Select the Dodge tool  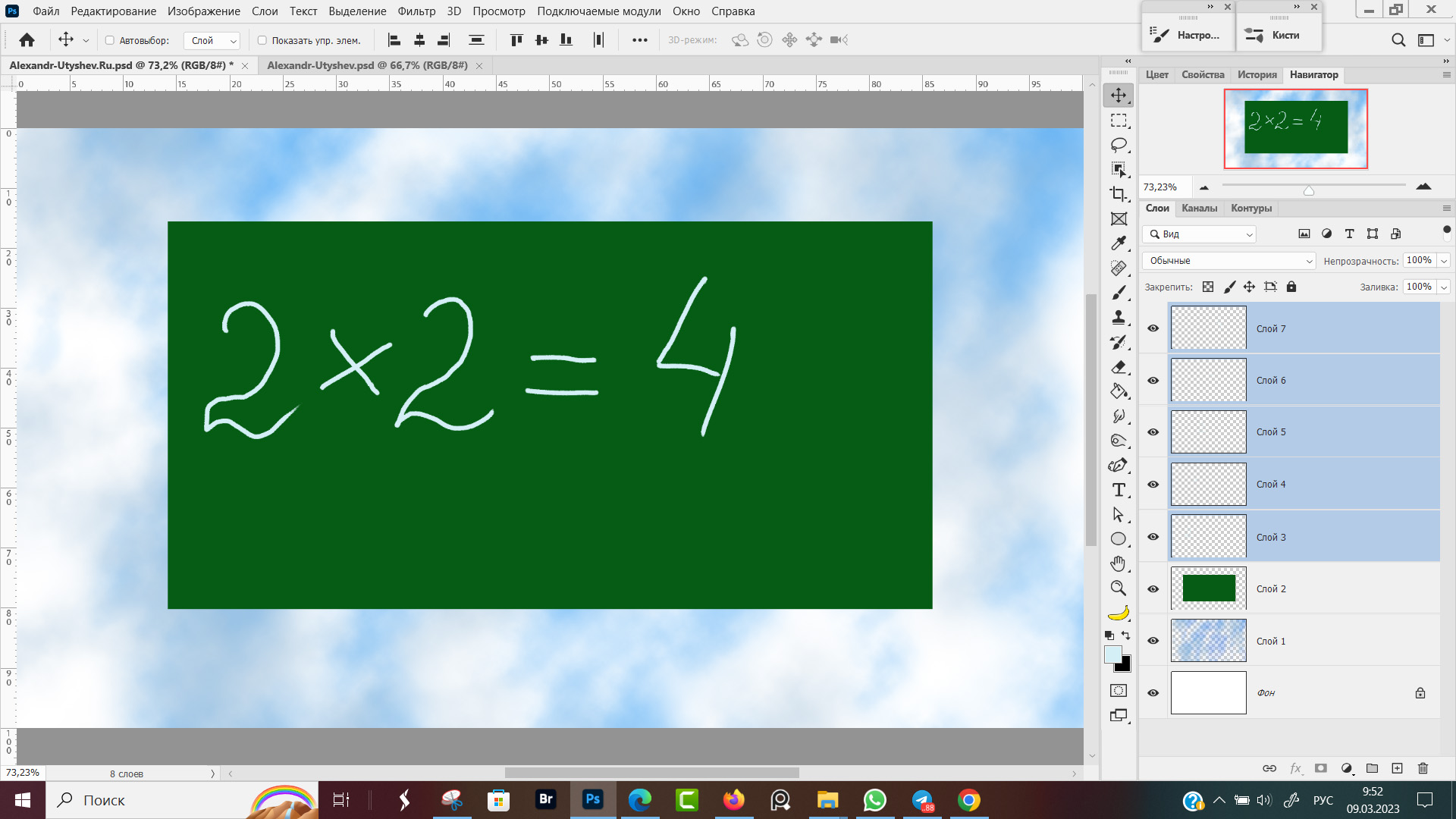pos(1119,441)
